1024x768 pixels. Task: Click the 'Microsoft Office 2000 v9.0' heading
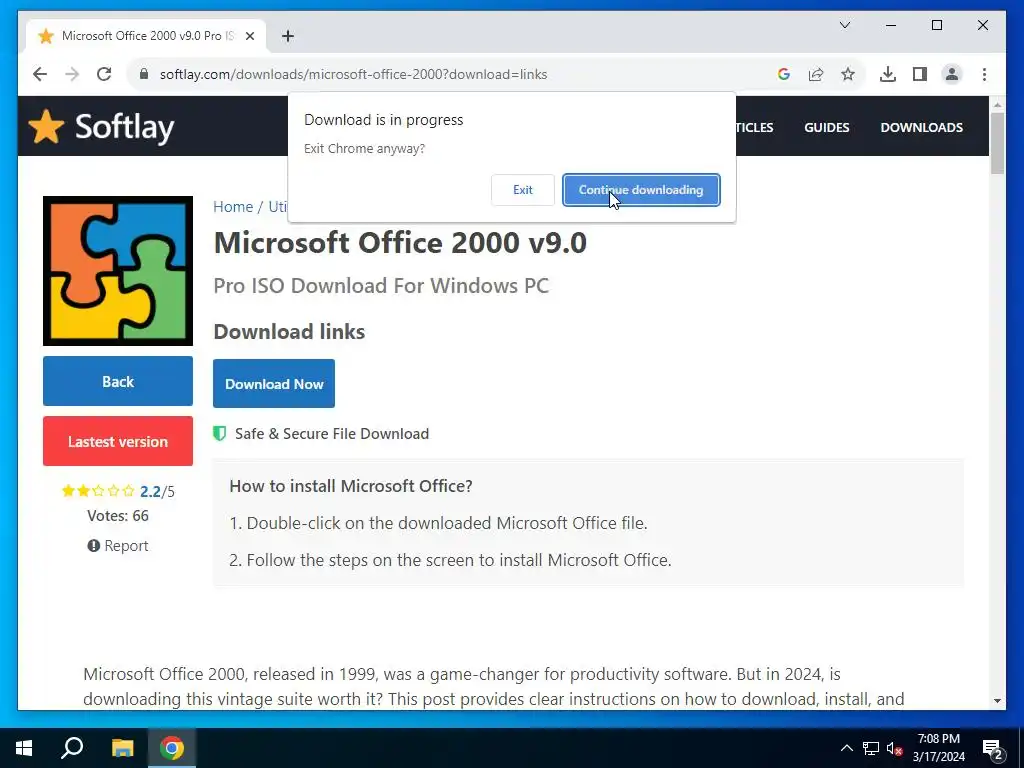click(x=400, y=243)
